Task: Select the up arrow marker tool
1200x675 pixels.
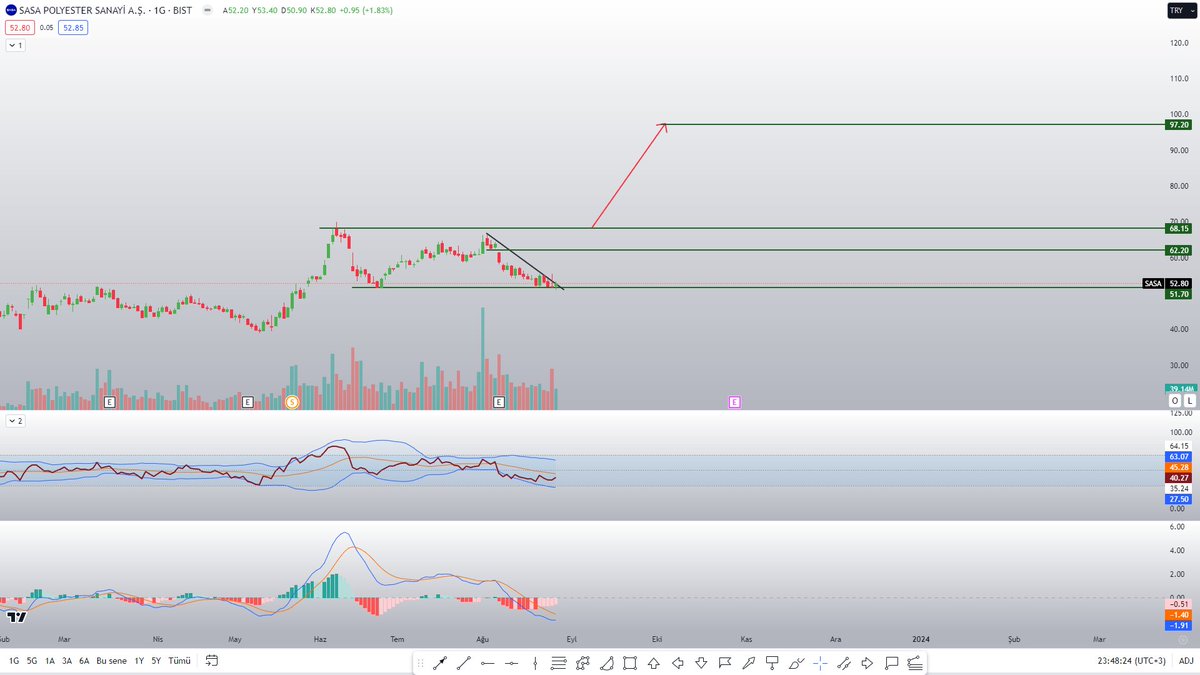Action: pos(654,662)
